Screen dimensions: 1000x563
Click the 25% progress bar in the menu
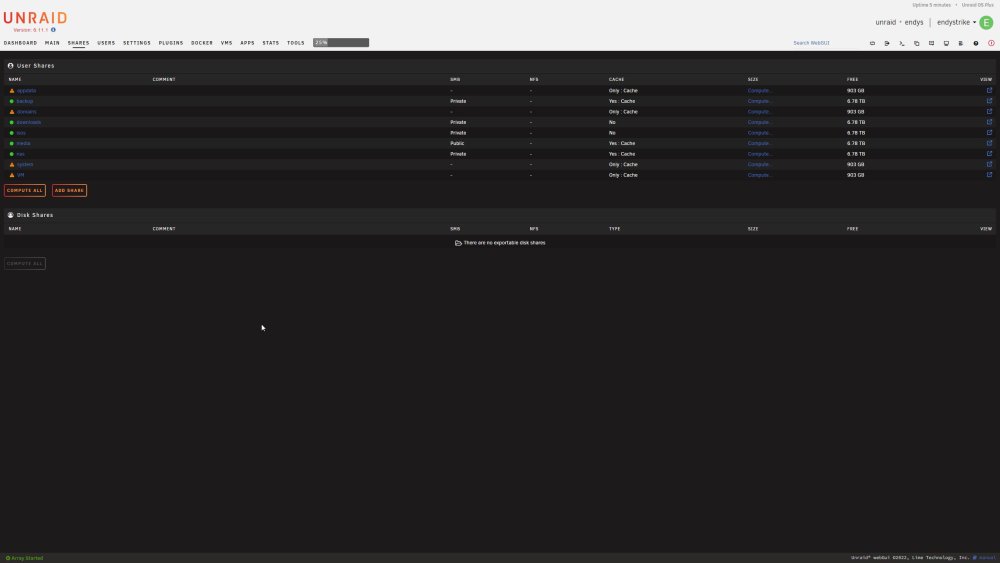[x=341, y=43]
